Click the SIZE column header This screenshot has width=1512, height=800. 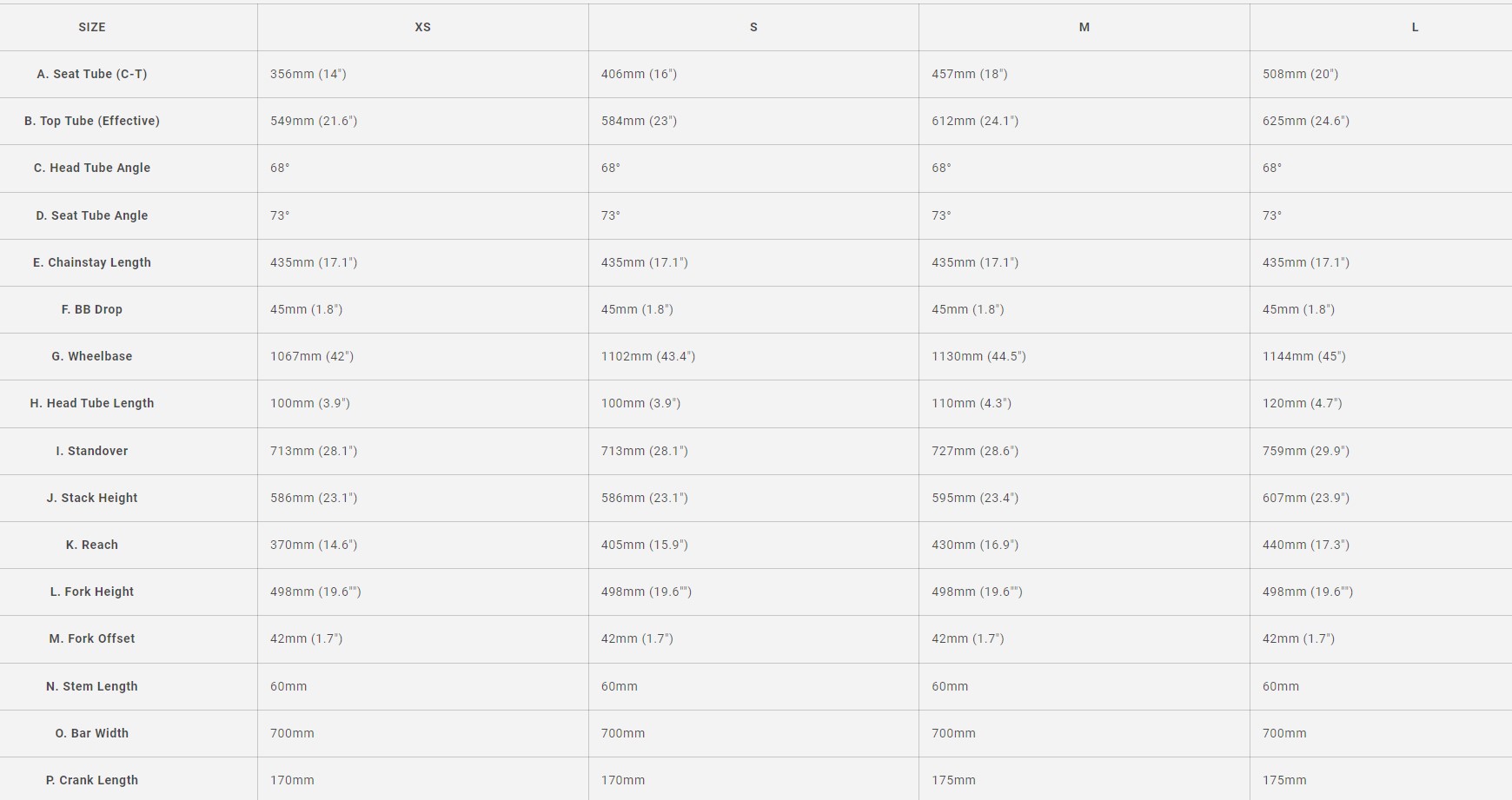coord(92,27)
